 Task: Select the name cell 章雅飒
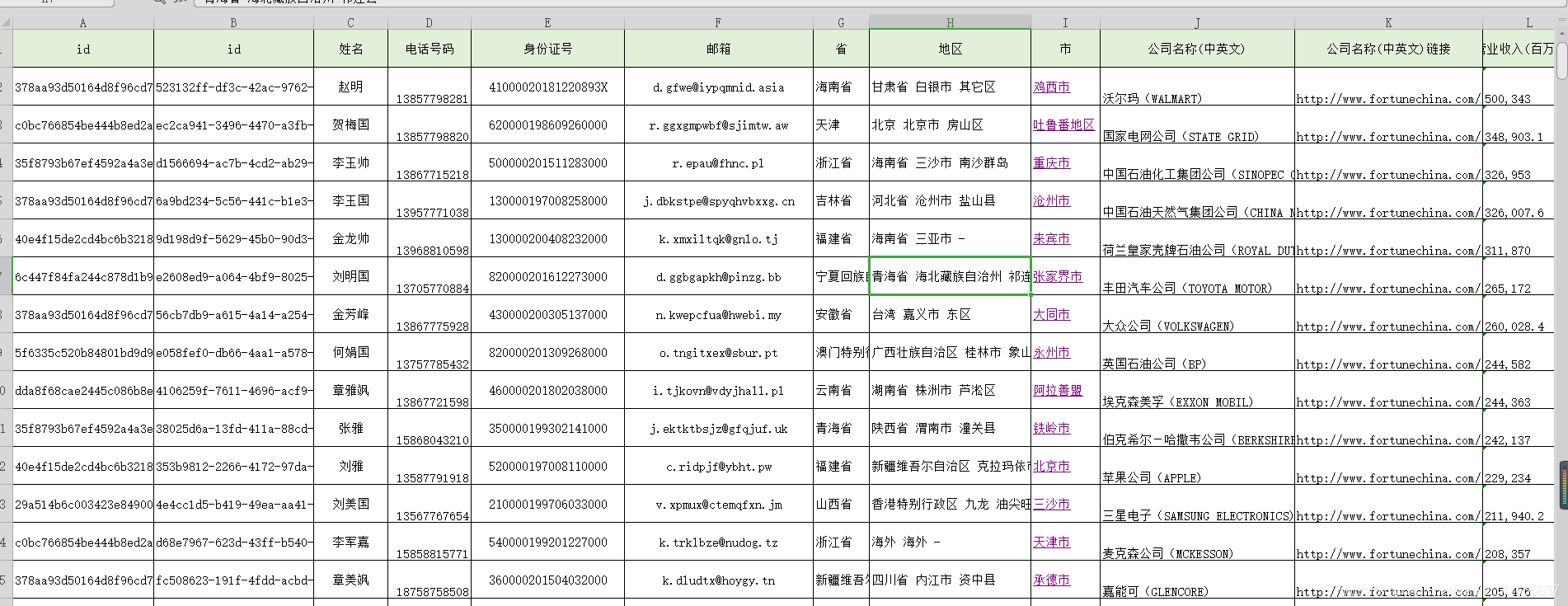tap(350, 390)
